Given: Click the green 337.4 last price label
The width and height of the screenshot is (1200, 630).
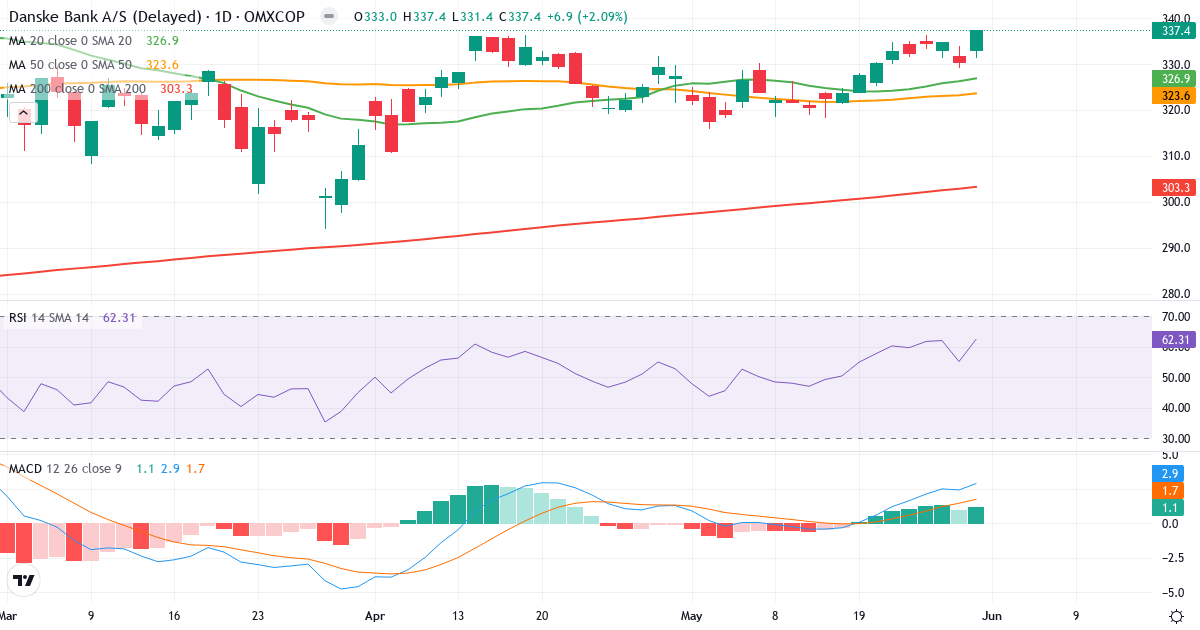Looking at the screenshot, I should pos(1174,31).
